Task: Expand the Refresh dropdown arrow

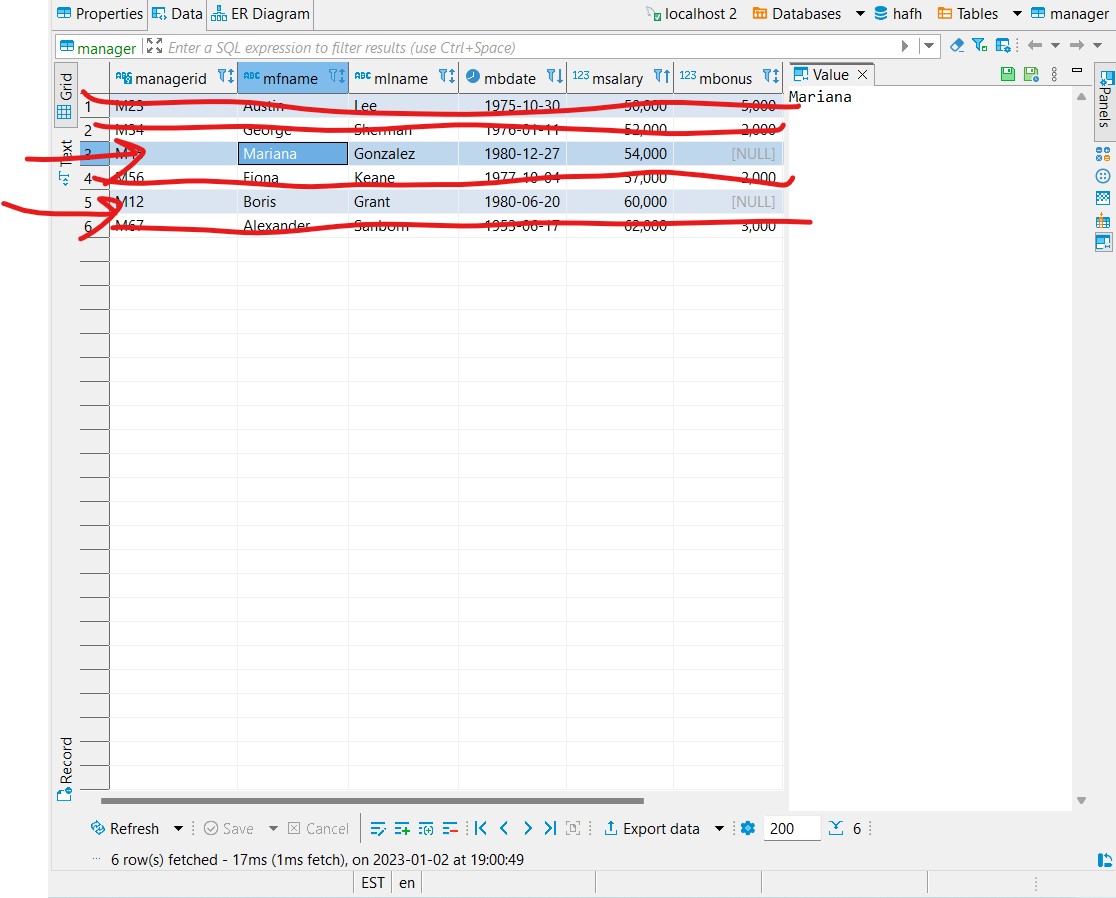Action: (176, 828)
